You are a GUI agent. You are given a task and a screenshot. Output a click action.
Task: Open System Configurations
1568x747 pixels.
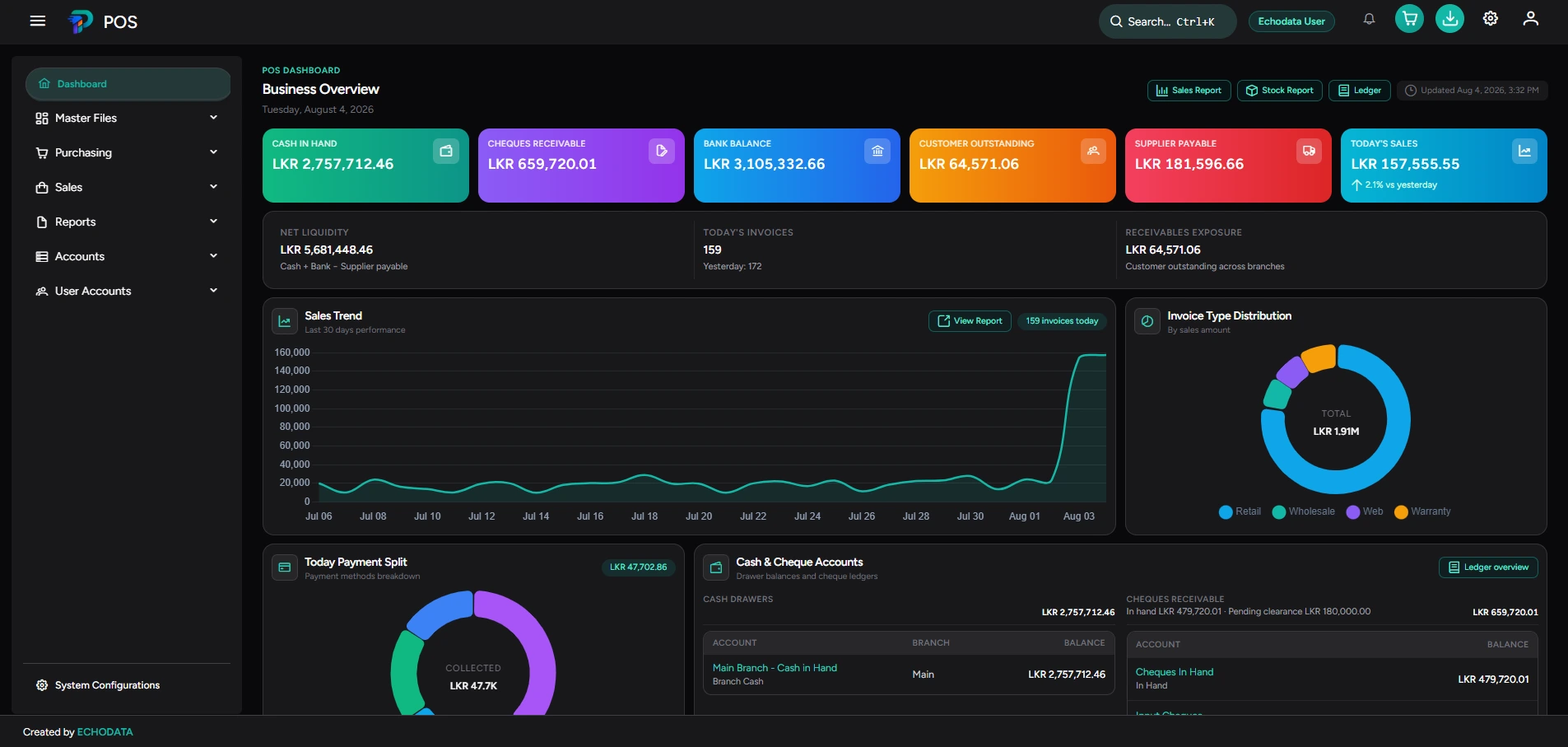128,685
